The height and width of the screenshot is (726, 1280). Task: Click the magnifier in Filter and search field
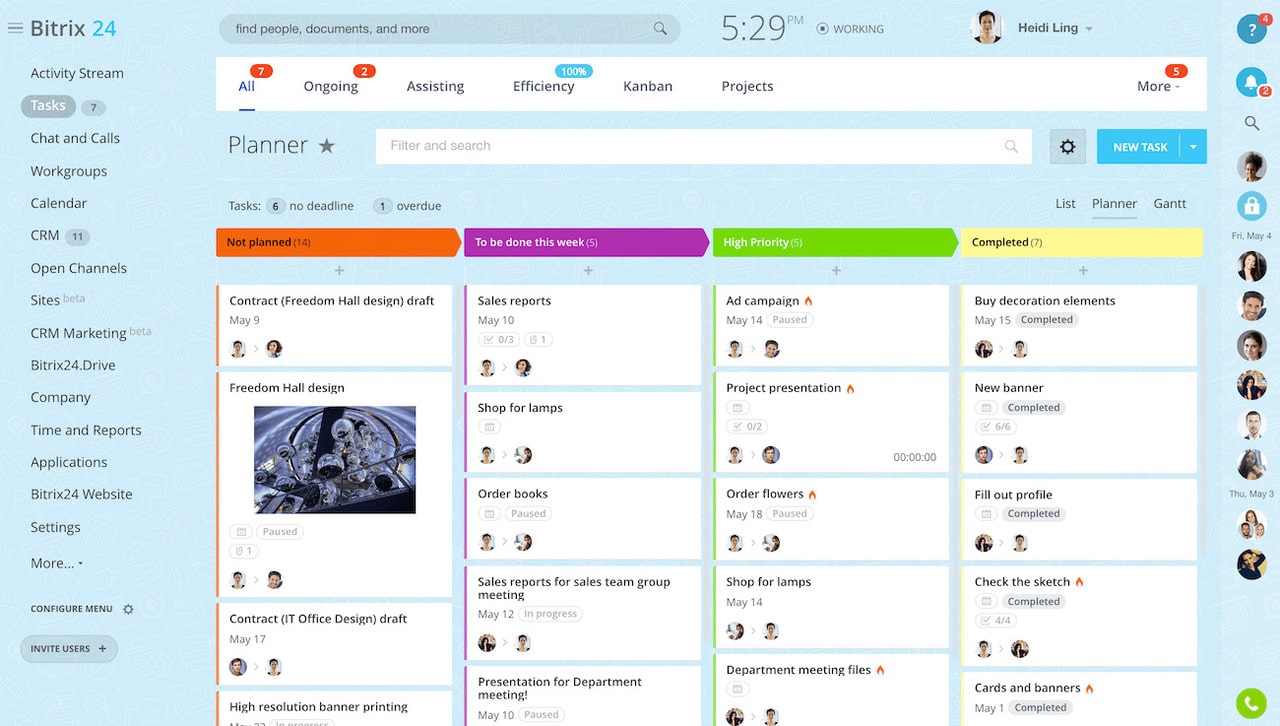(x=1011, y=147)
